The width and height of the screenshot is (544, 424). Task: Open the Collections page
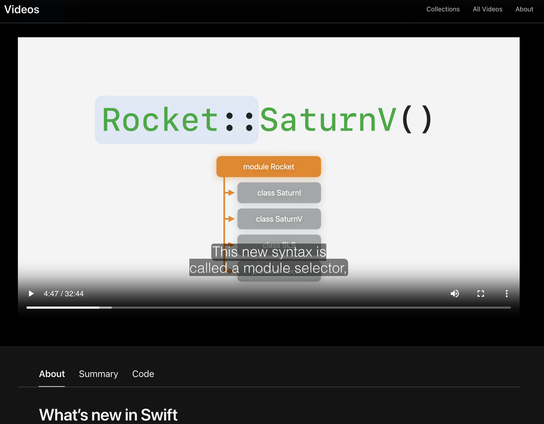443,9
